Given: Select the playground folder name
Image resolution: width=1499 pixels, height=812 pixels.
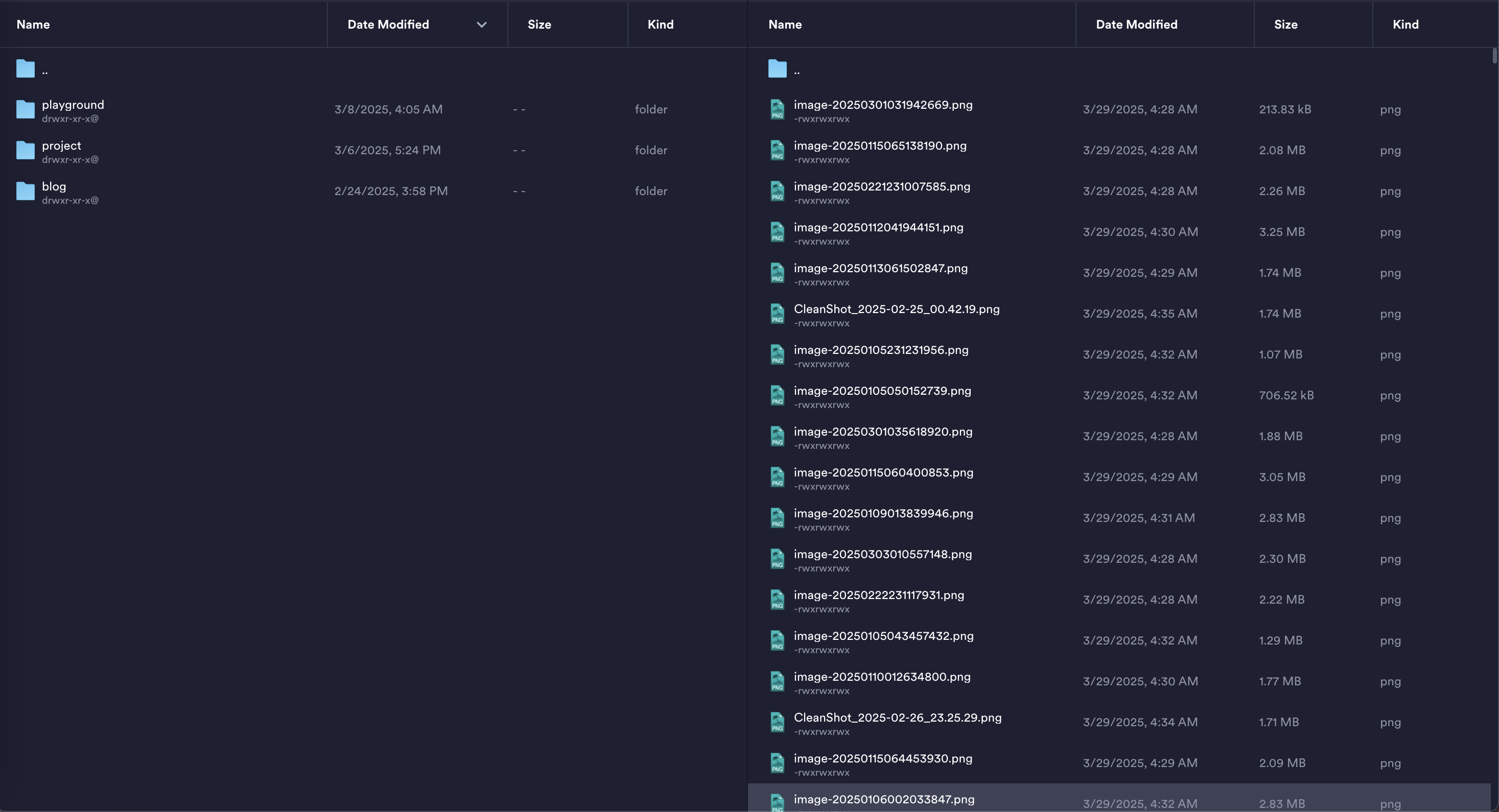Looking at the screenshot, I should 73,105.
